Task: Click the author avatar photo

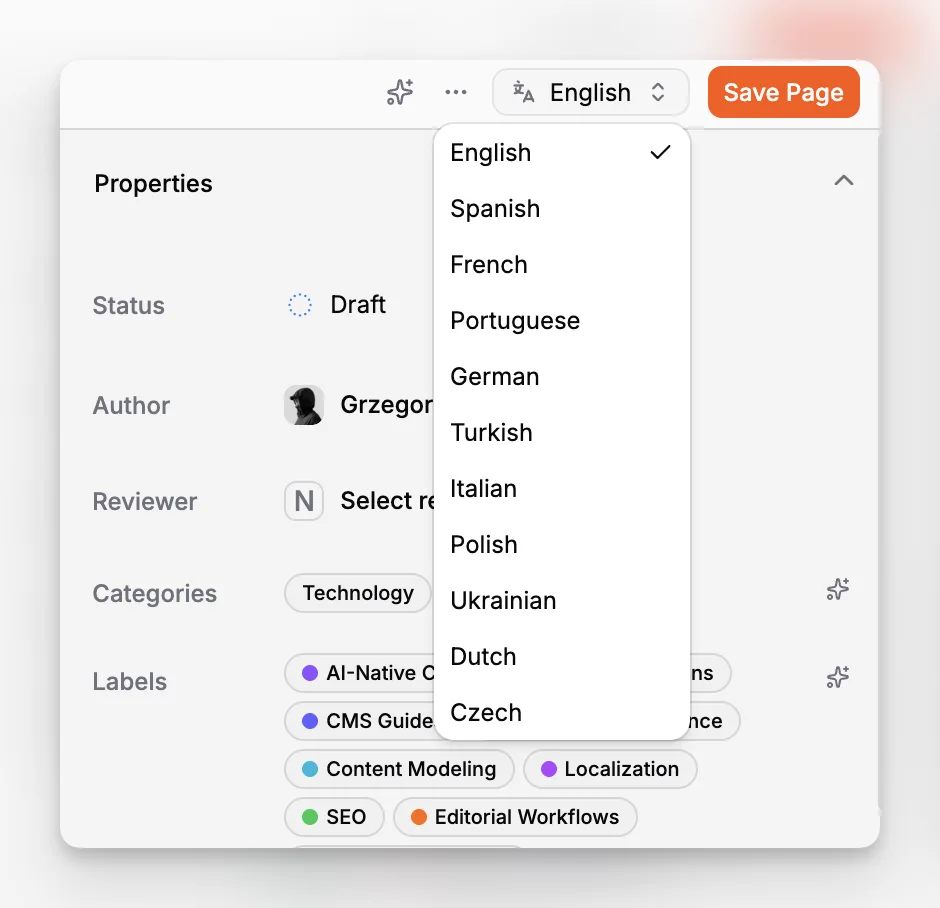Action: coord(304,405)
